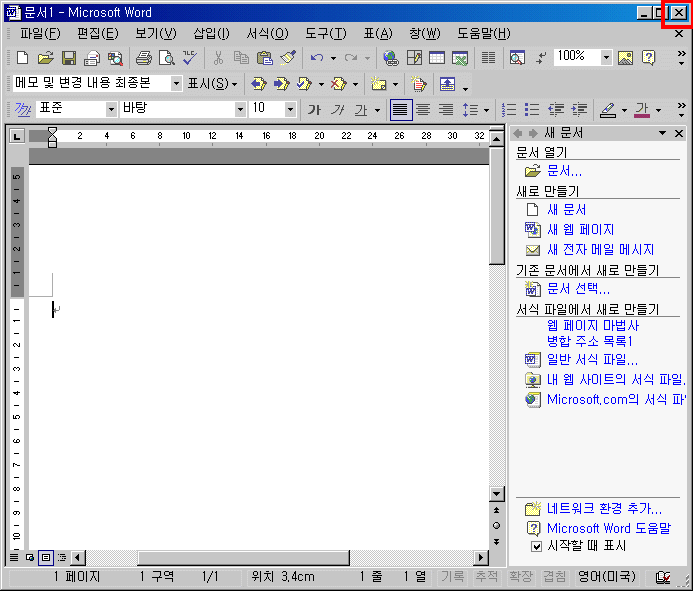
Task: Open file folder icon in toolbar
Action: pyautogui.click(x=46, y=58)
